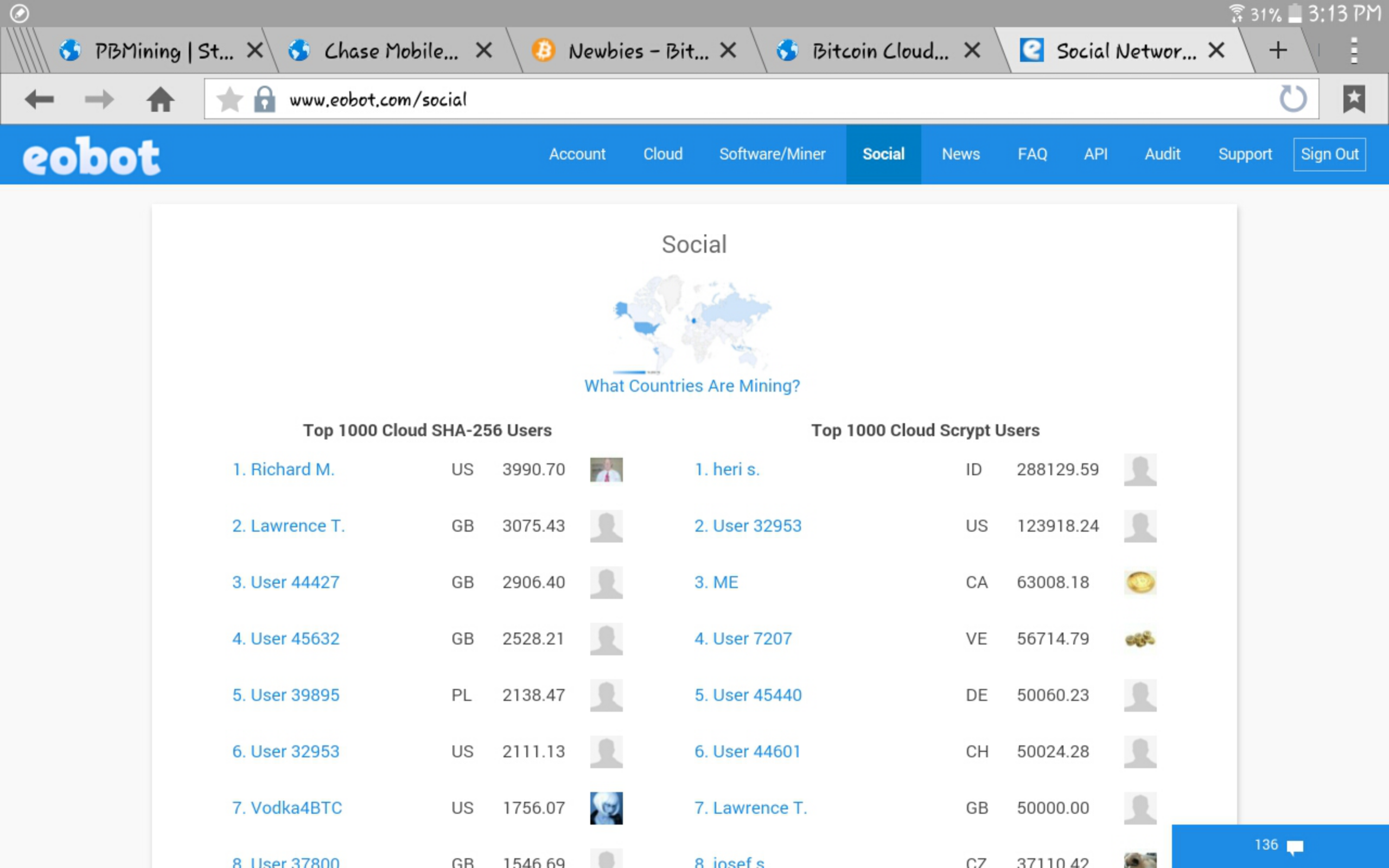The width and height of the screenshot is (1389, 868).
Task: Star this page as a favorite
Action: [x=230, y=100]
